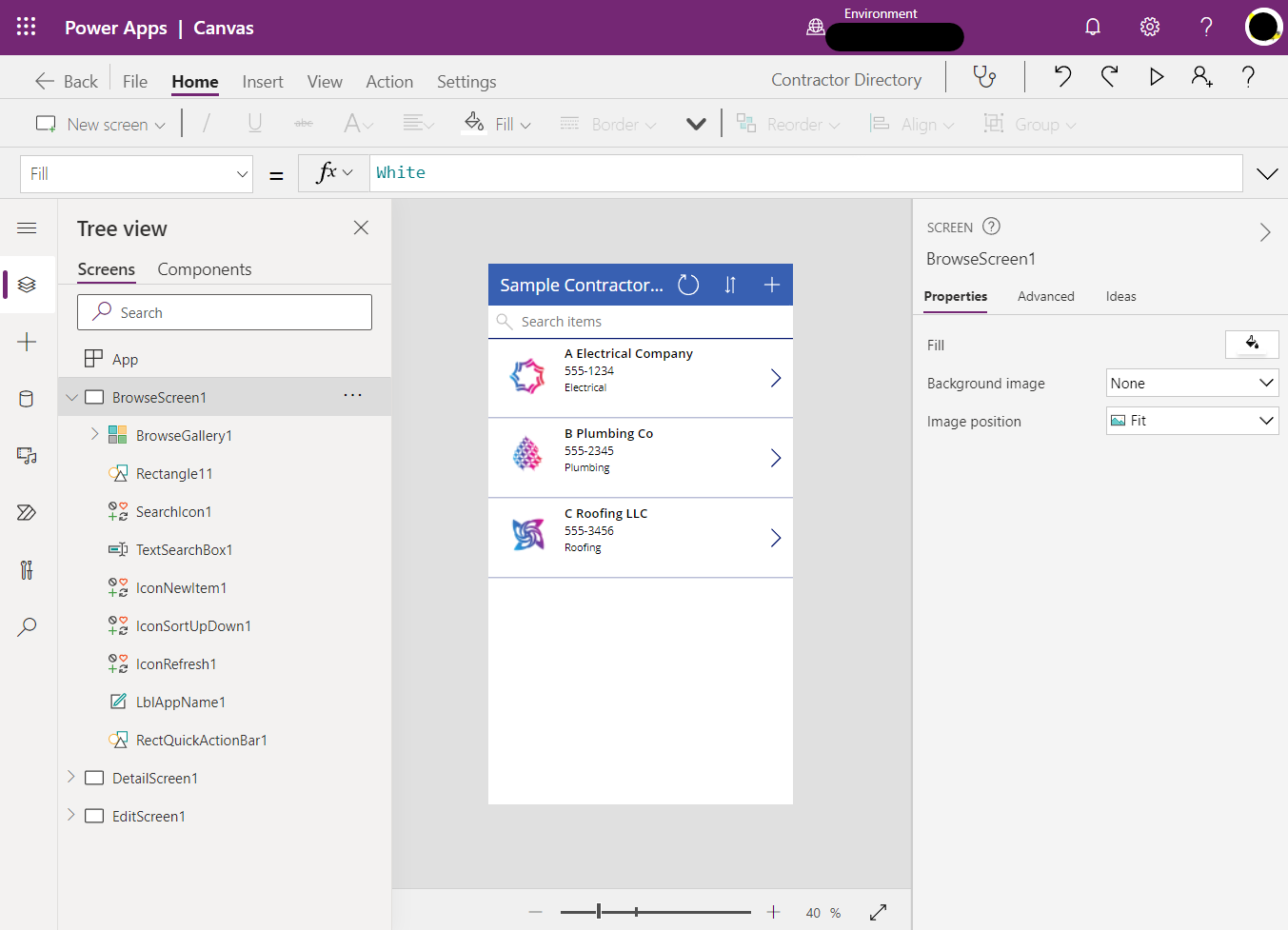Expand the formula bar chevron
The width and height of the screenshot is (1288, 930).
click(x=1267, y=173)
